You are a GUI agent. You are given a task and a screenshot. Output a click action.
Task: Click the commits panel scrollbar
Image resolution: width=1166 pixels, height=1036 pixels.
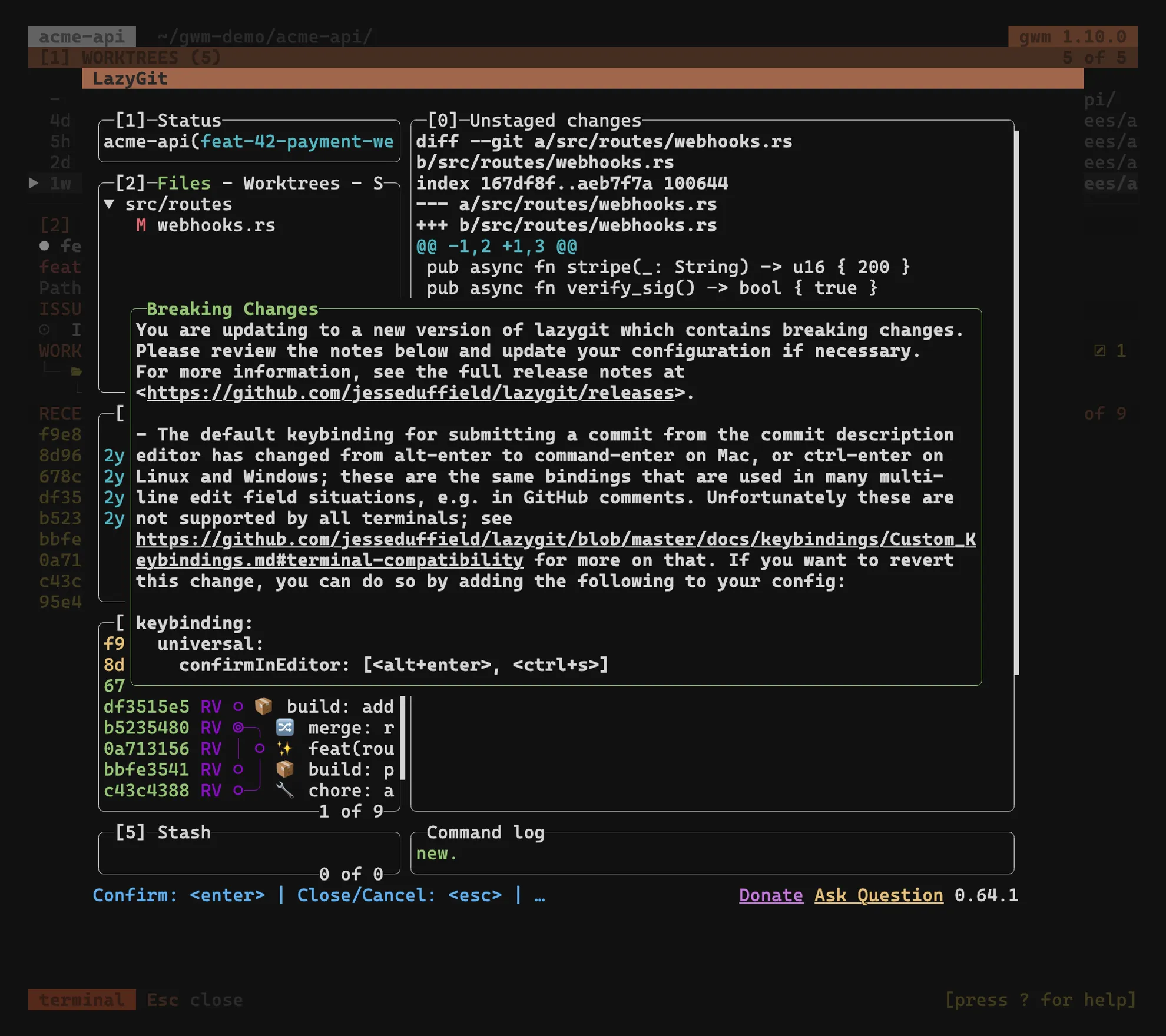point(403,738)
